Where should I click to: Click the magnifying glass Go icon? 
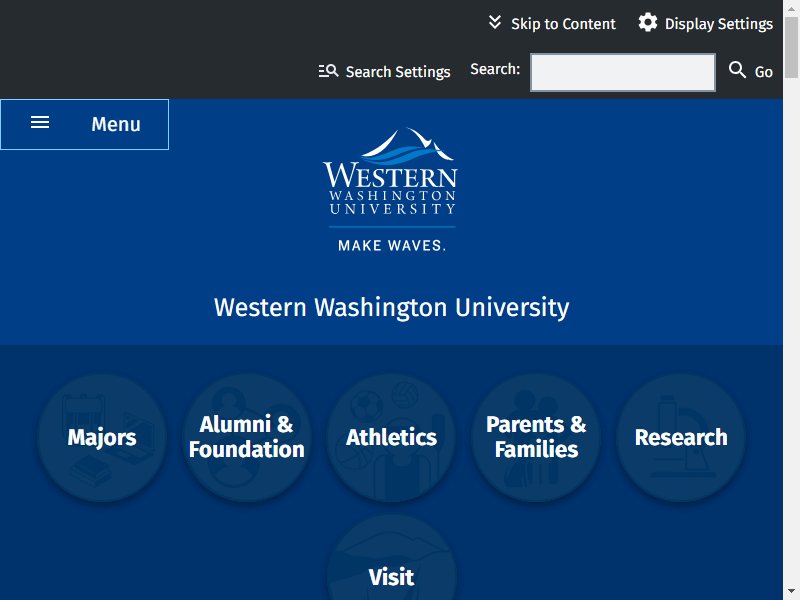(x=737, y=69)
